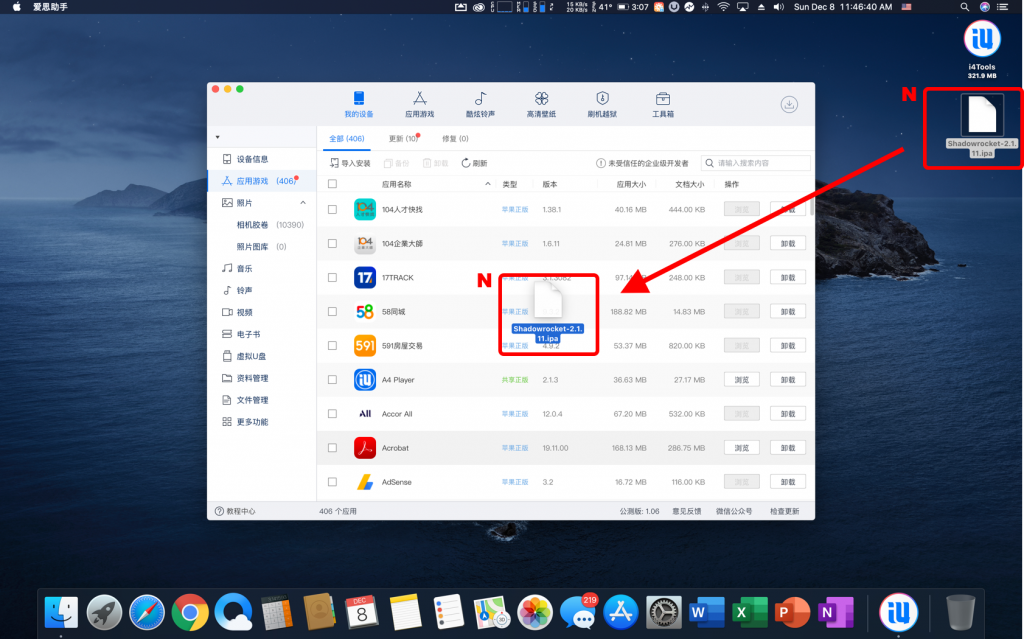Image resolution: width=1024 pixels, height=639 pixels.
Task: Switch to the 全部 (406) tab
Action: coord(347,139)
